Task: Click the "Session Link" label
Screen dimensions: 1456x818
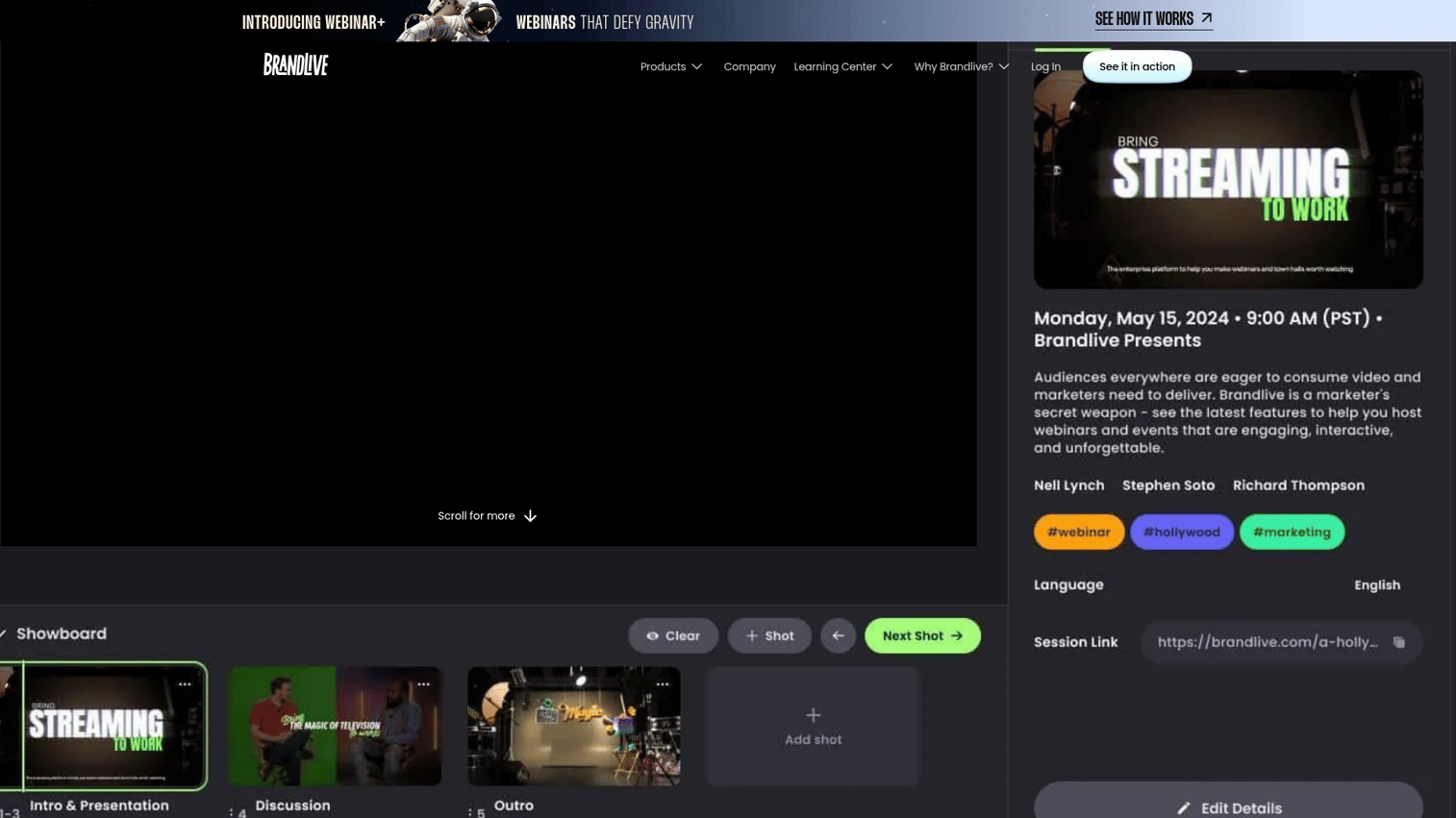Action: tap(1075, 642)
